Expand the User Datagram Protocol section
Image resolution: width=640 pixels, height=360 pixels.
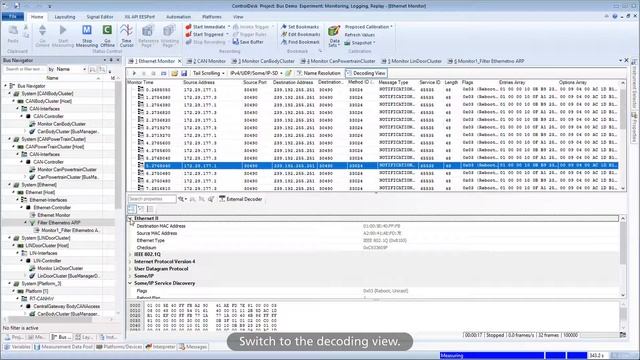(130, 269)
